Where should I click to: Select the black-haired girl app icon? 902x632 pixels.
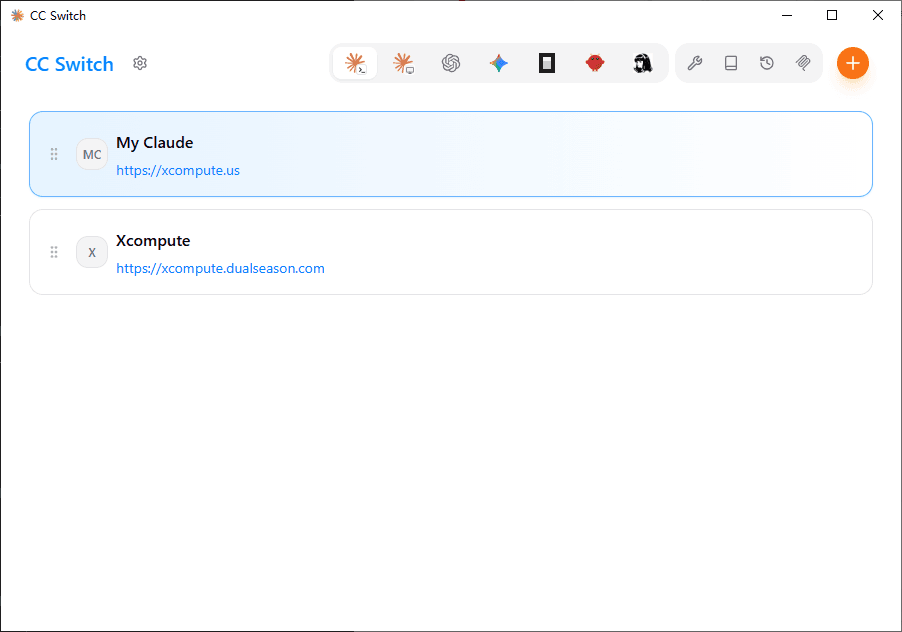[x=643, y=63]
